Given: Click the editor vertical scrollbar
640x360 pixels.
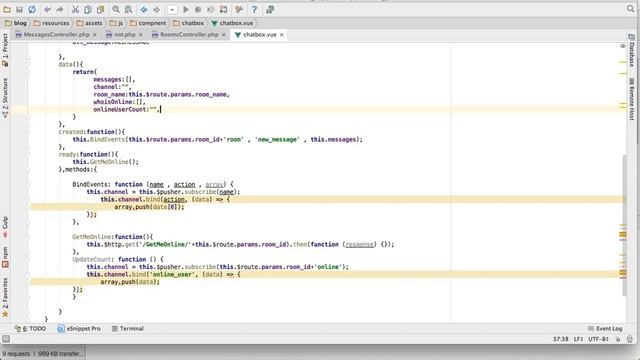Looking at the screenshot, I should [624, 225].
